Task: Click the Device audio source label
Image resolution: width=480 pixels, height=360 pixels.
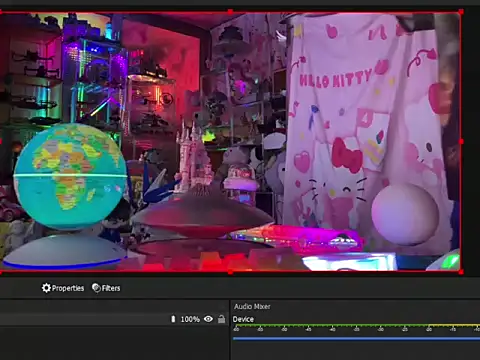Action: [243, 319]
